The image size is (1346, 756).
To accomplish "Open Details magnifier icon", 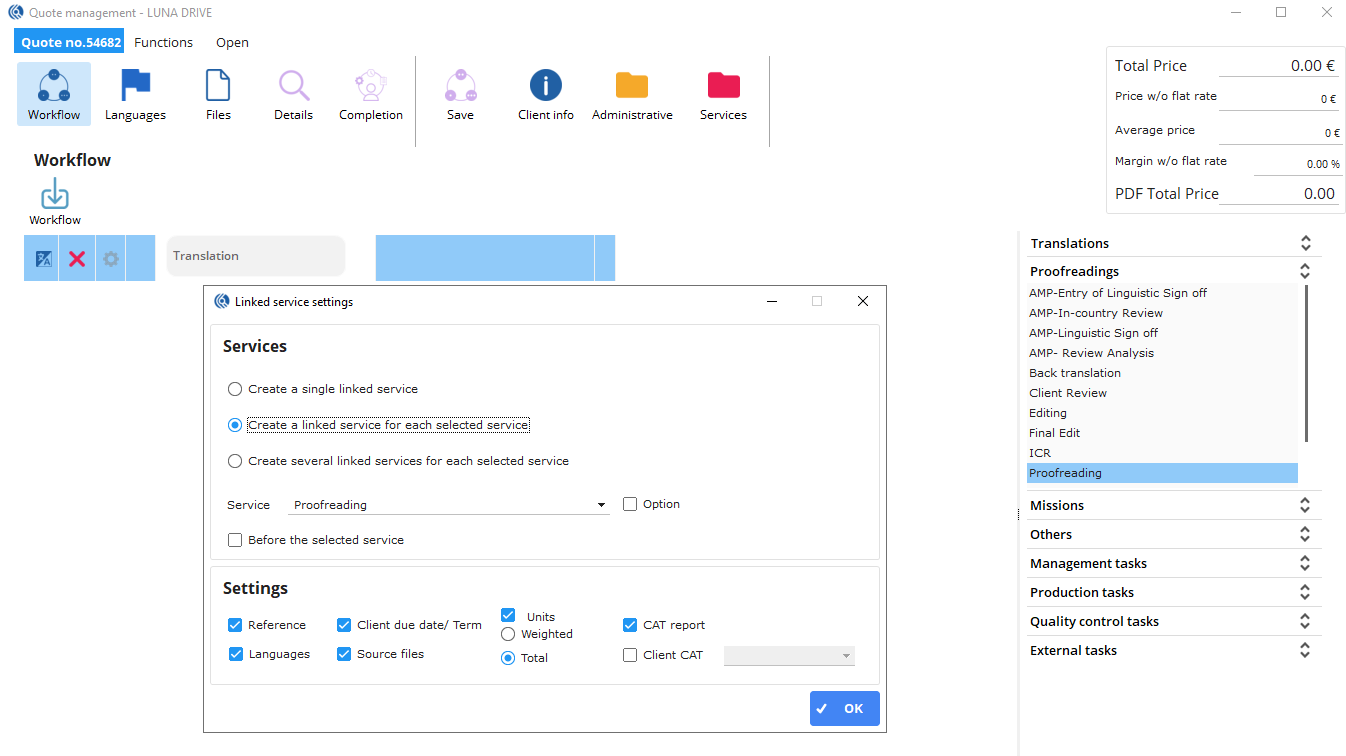I will click(293, 86).
